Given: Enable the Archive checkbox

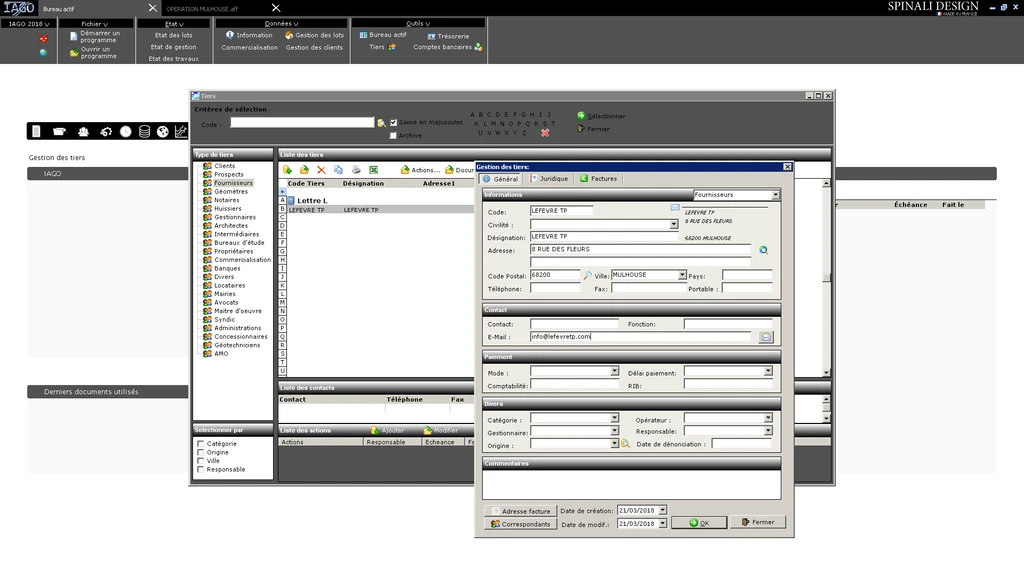Looking at the screenshot, I should (394, 135).
